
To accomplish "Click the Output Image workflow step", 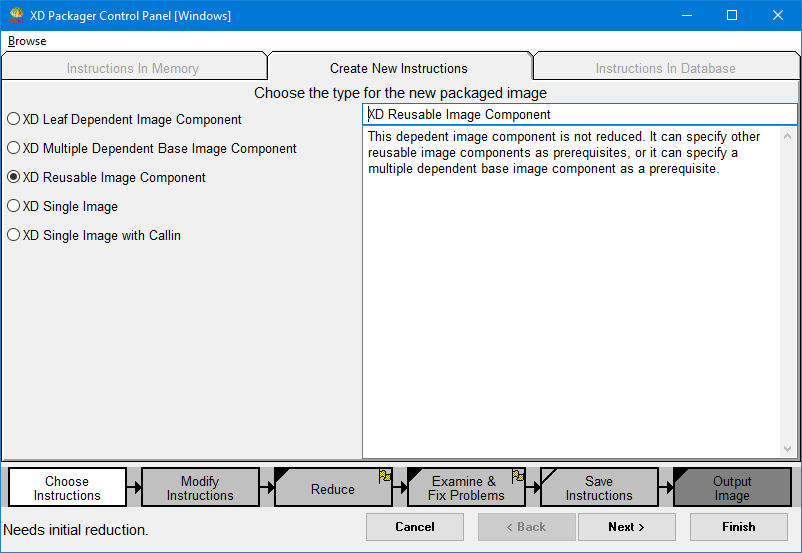I will pos(732,488).
